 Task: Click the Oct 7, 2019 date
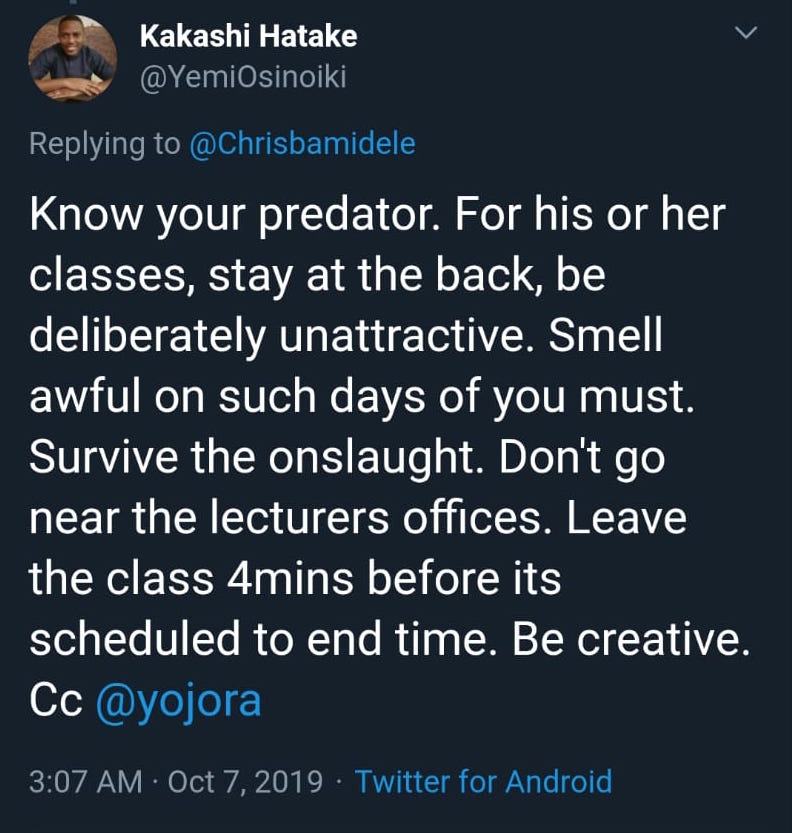click(245, 782)
